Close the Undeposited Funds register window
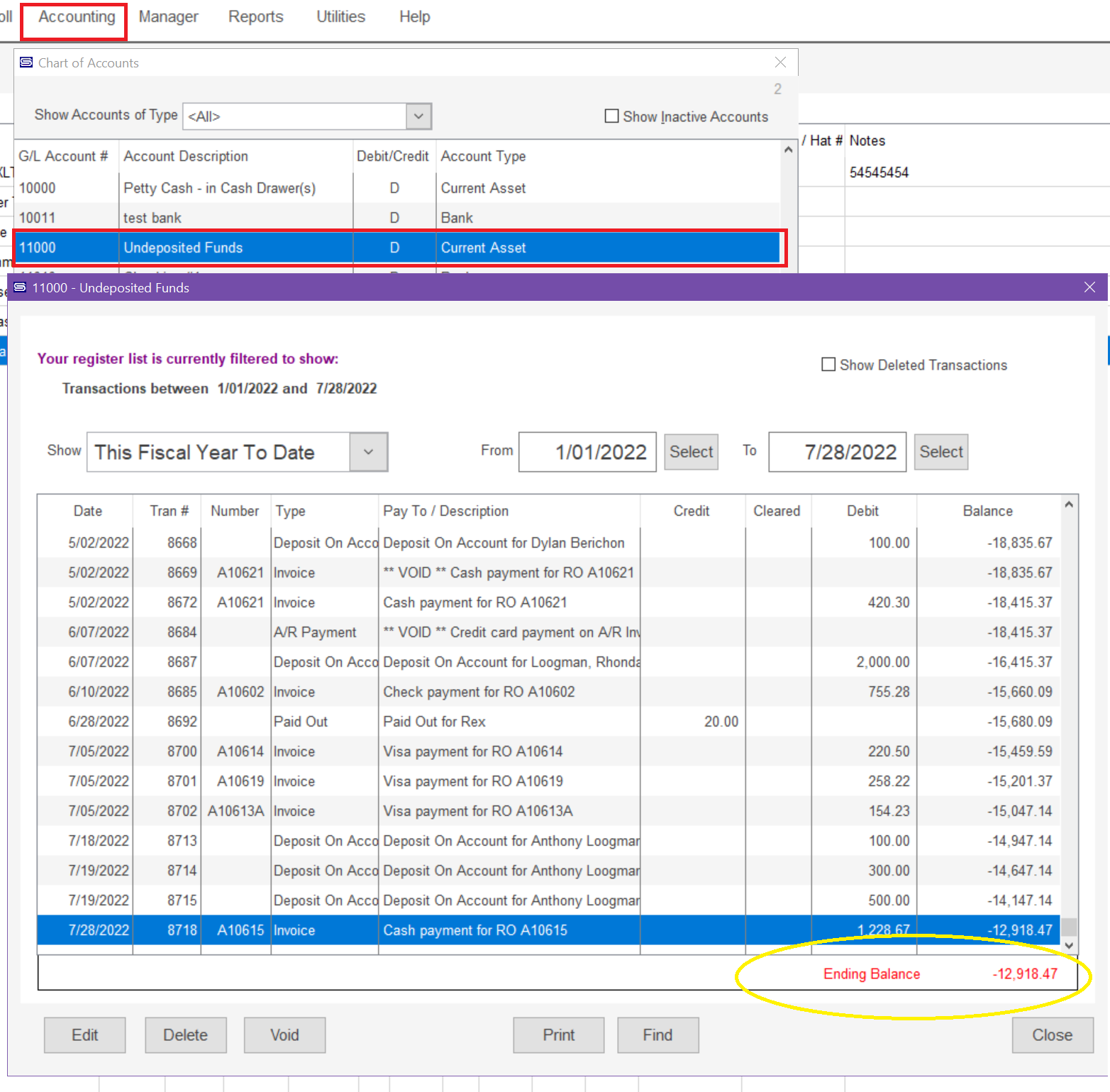1110x1092 pixels. pyautogui.click(x=1089, y=287)
